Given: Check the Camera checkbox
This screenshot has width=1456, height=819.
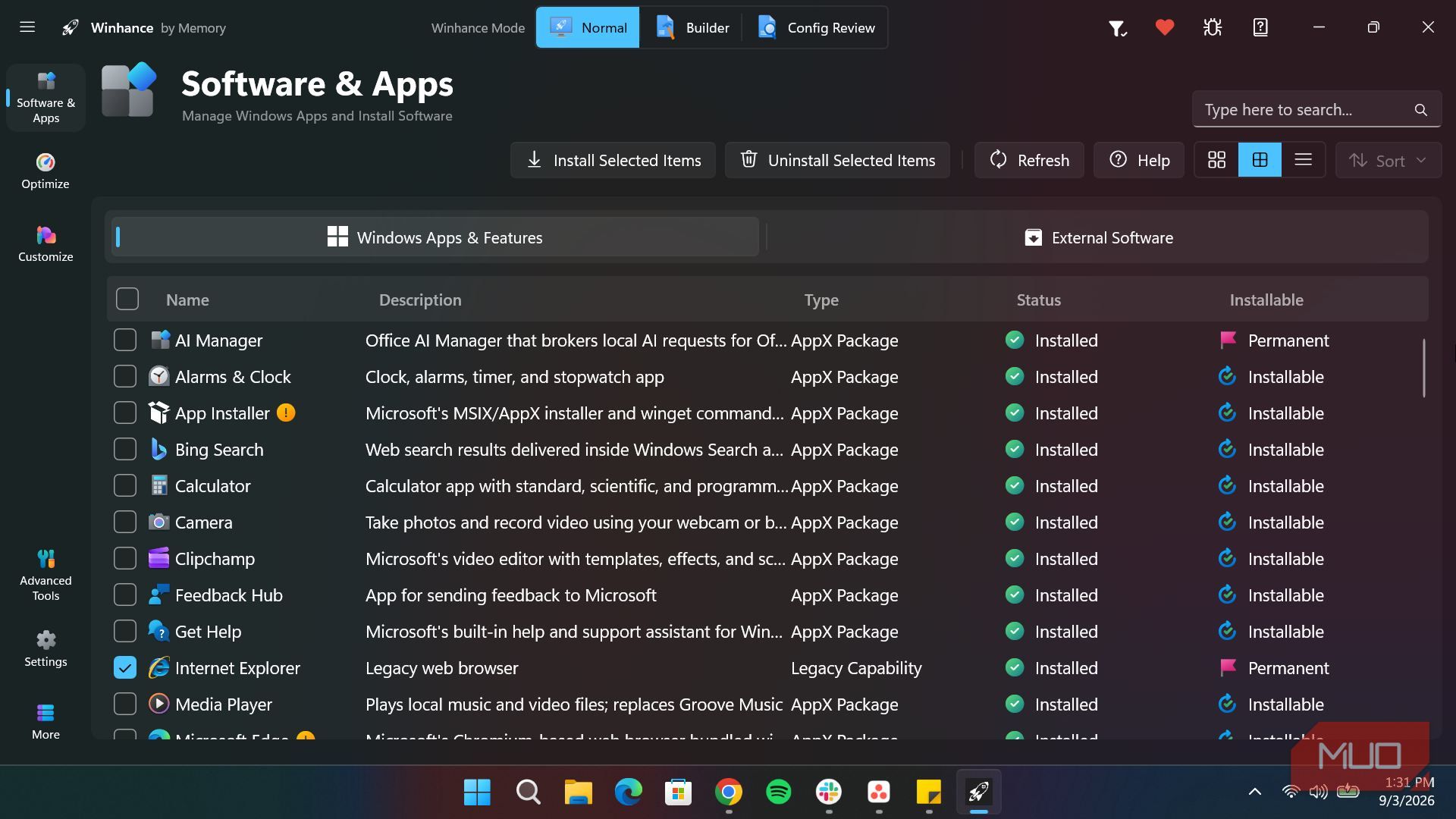Looking at the screenshot, I should point(125,522).
